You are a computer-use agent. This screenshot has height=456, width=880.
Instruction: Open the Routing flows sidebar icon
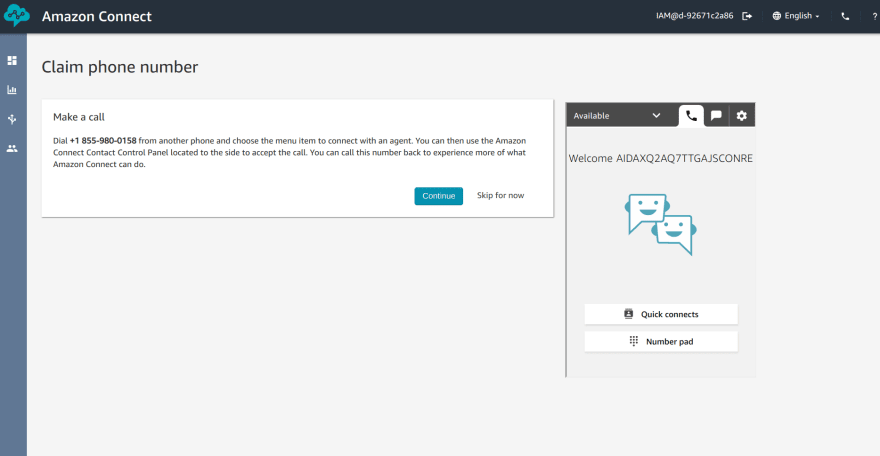click(x=12, y=119)
